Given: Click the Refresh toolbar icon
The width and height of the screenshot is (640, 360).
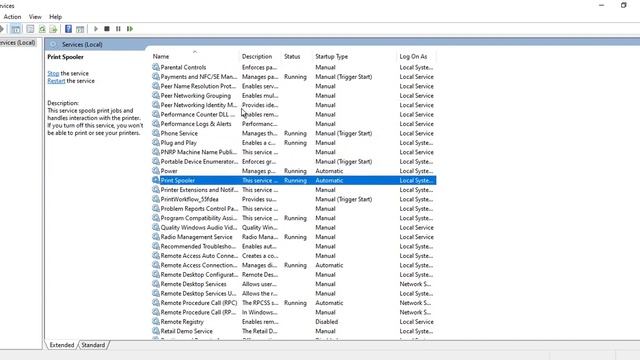Looking at the screenshot, I should click(x=42, y=29).
